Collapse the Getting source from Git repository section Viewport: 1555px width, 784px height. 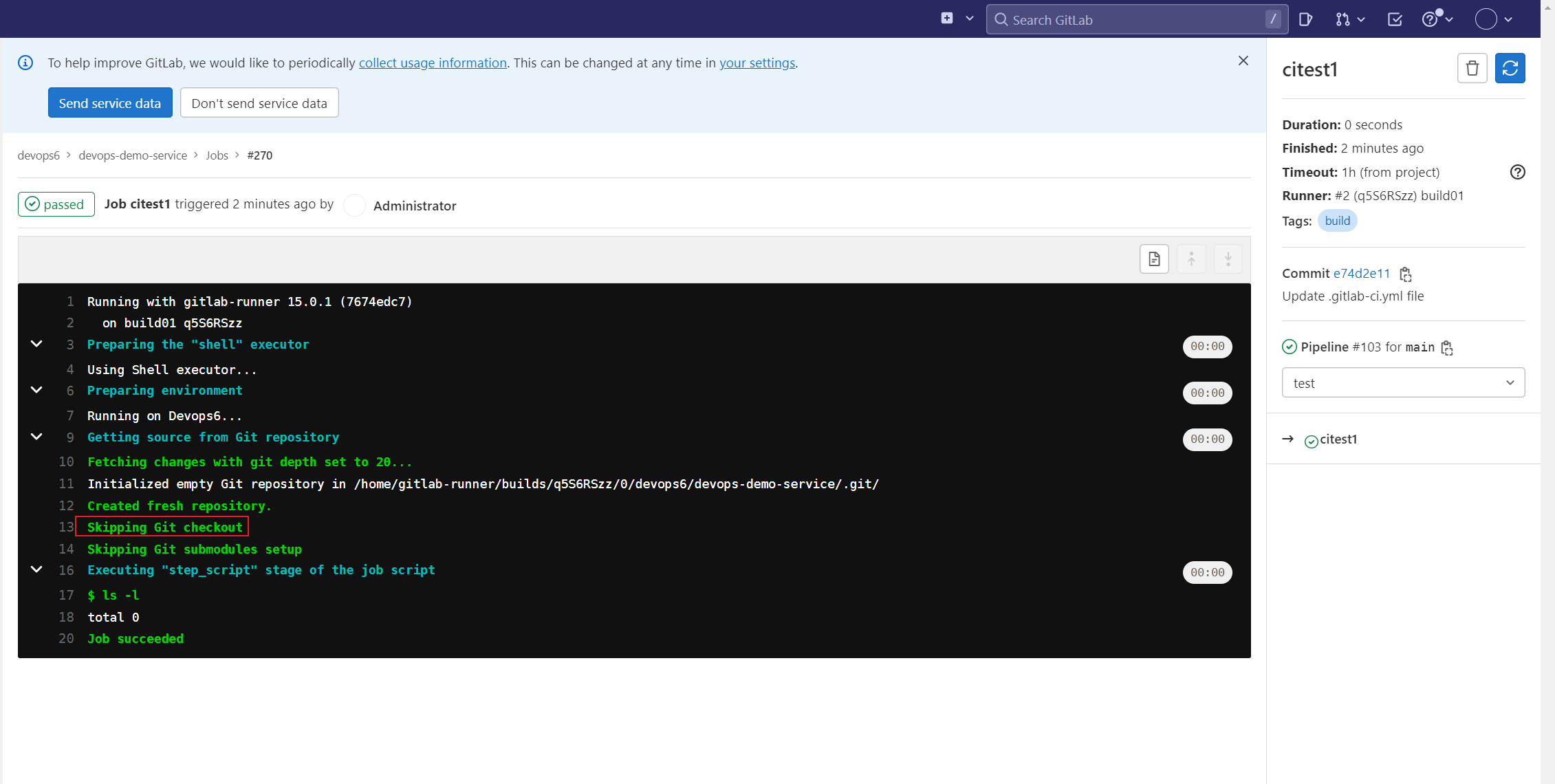tap(36, 437)
